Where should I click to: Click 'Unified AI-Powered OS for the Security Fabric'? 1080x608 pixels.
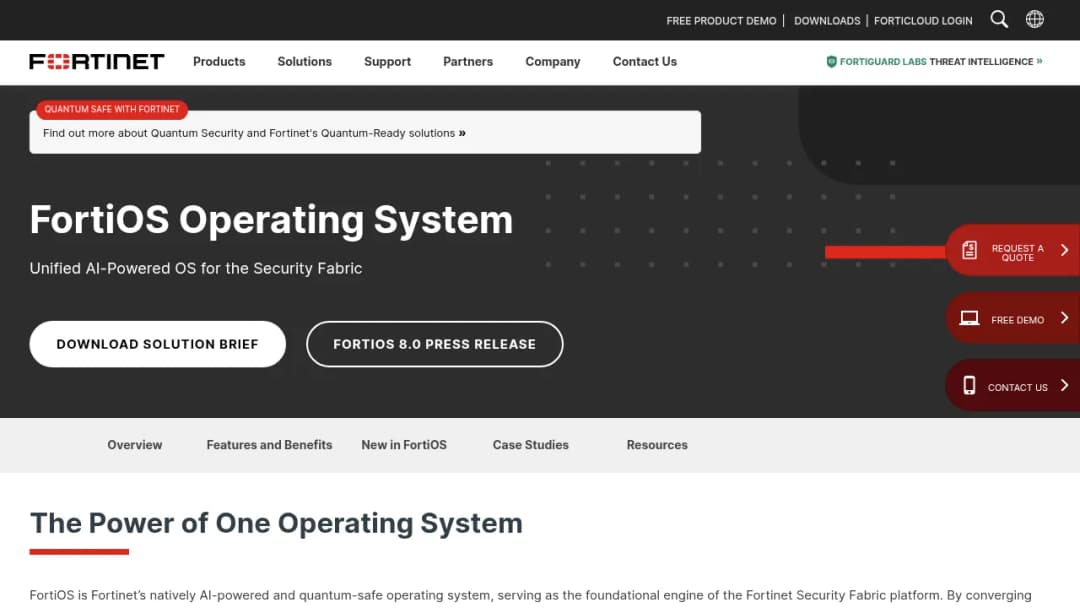(196, 269)
